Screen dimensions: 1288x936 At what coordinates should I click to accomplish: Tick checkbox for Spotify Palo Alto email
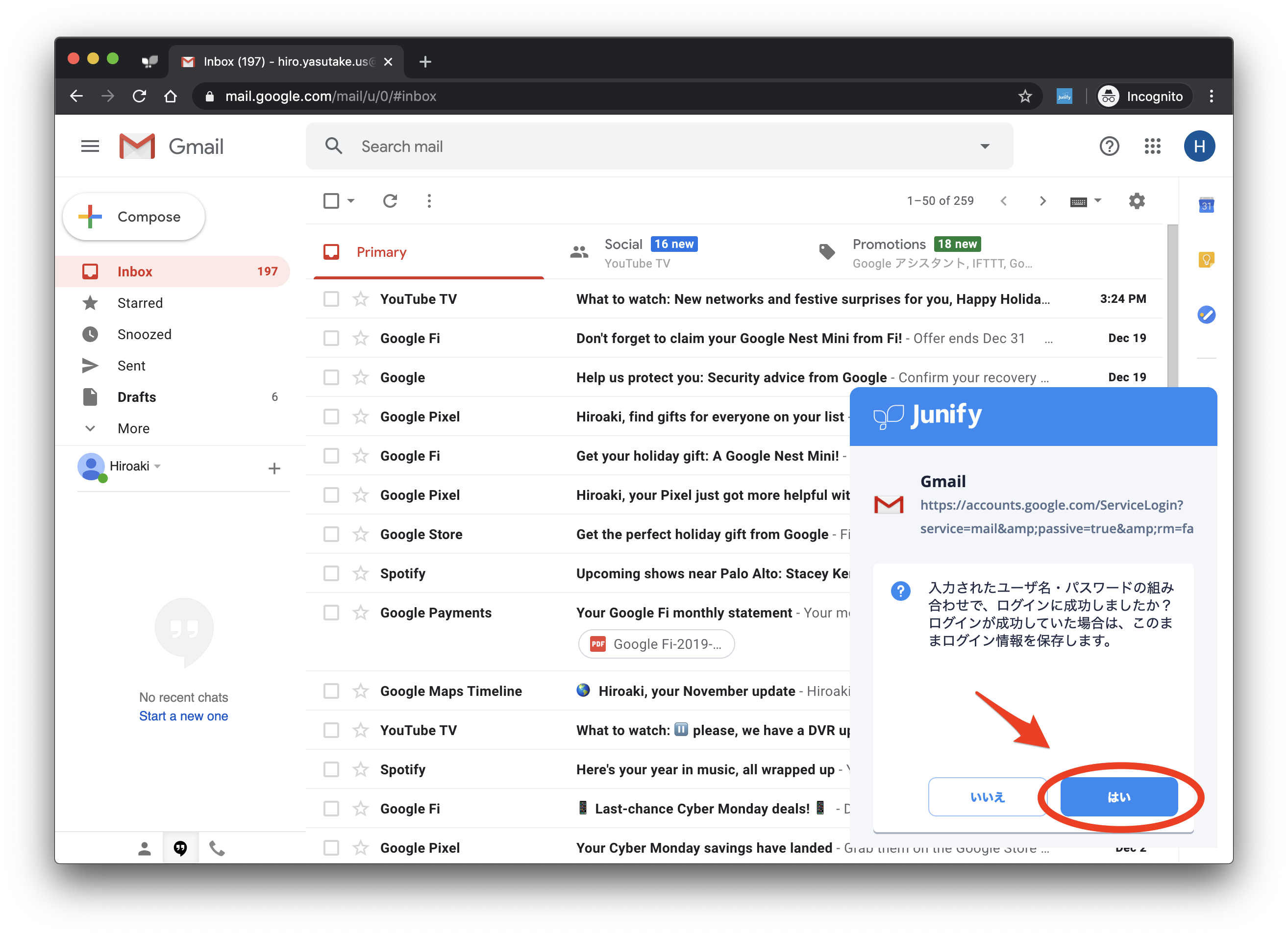331,573
